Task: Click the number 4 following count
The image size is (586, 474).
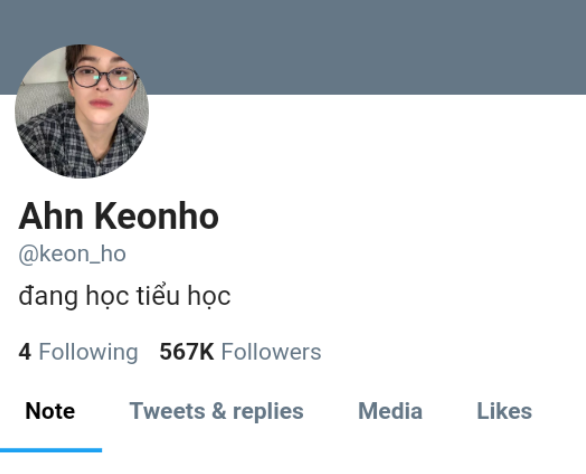Action: [25, 352]
